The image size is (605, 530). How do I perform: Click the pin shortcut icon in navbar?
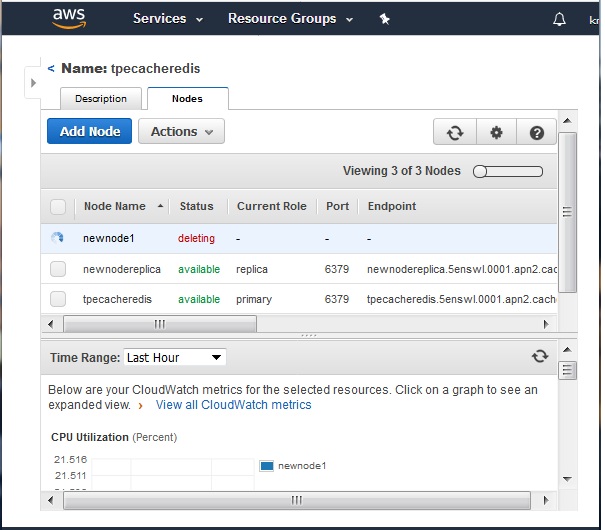tap(384, 19)
